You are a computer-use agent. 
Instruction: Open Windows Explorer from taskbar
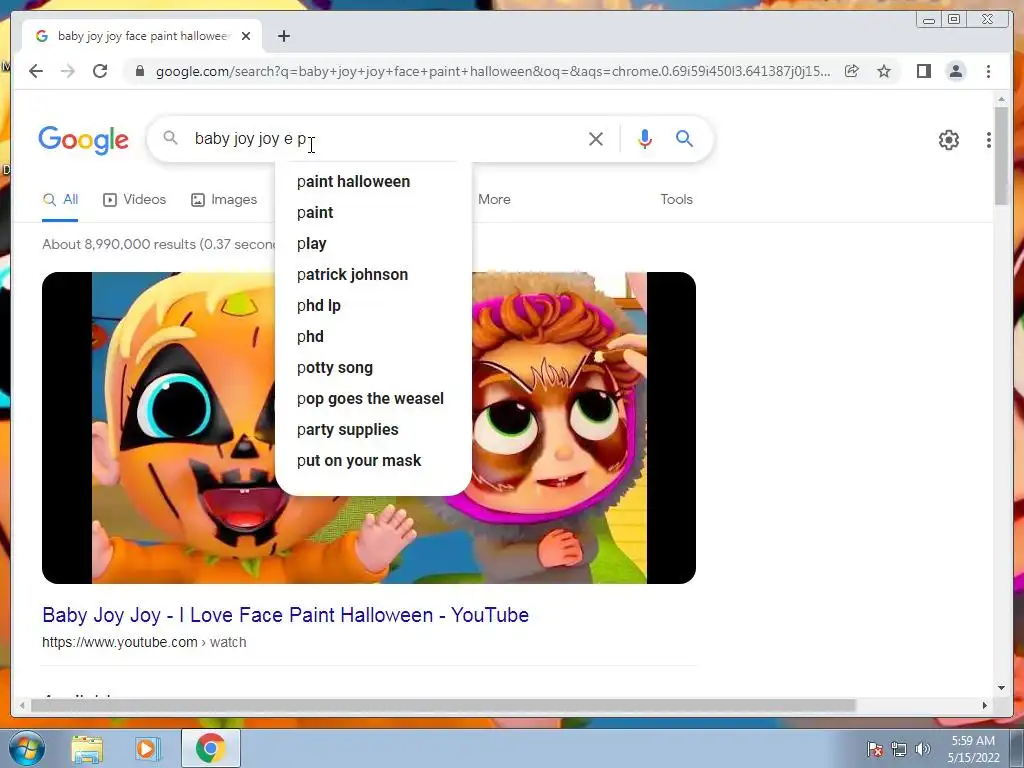(x=88, y=748)
